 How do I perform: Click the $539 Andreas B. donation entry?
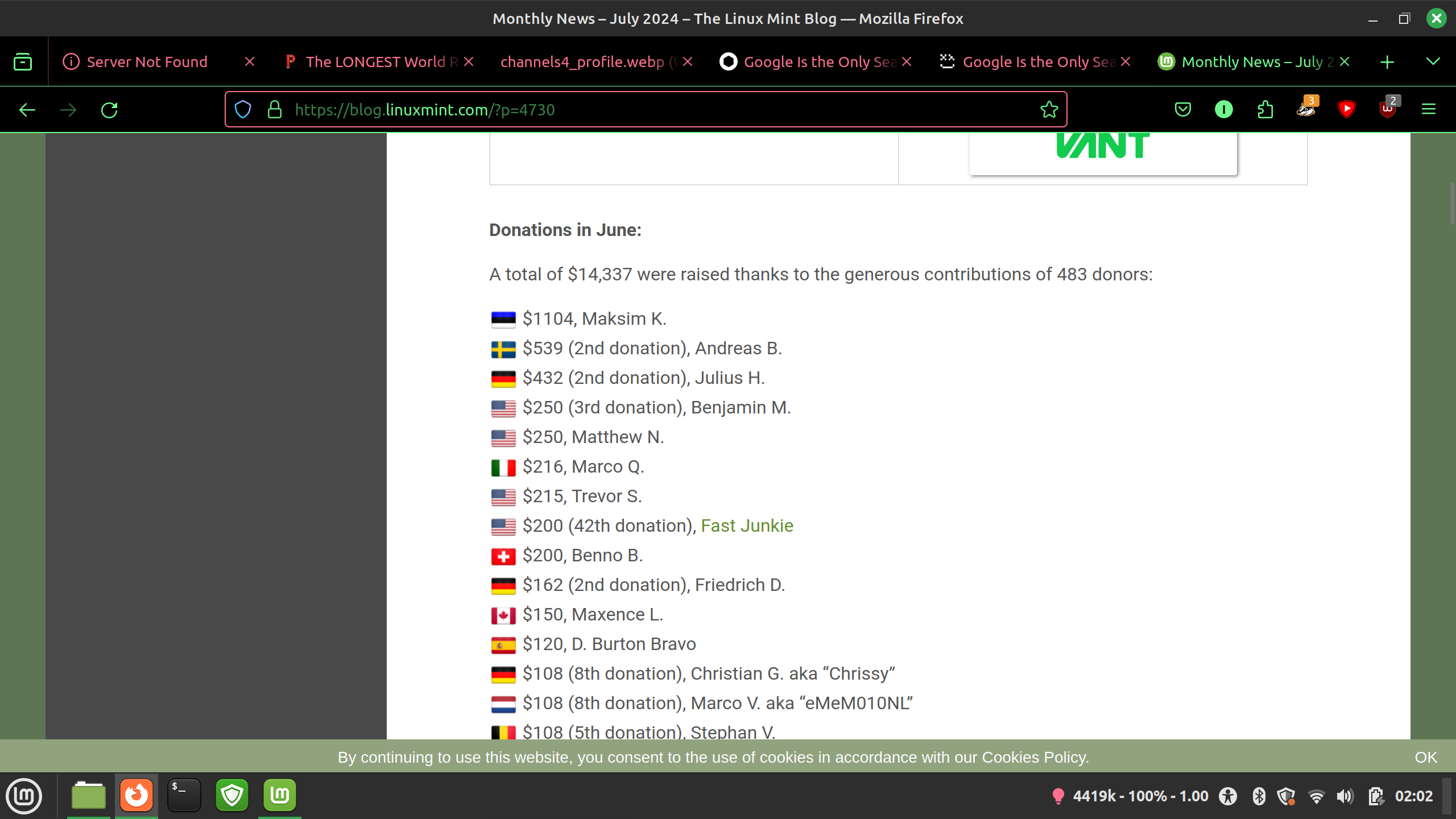coord(652,348)
